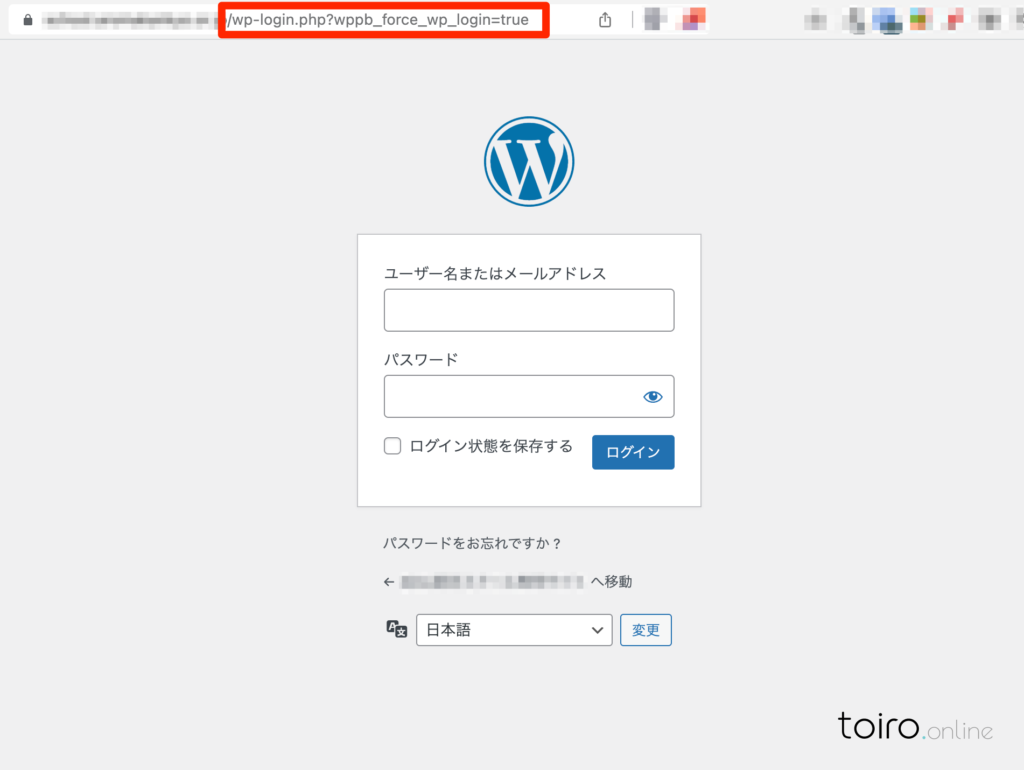Click the blue ログイン button
The height and width of the screenshot is (770, 1024).
tap(633, 452)
